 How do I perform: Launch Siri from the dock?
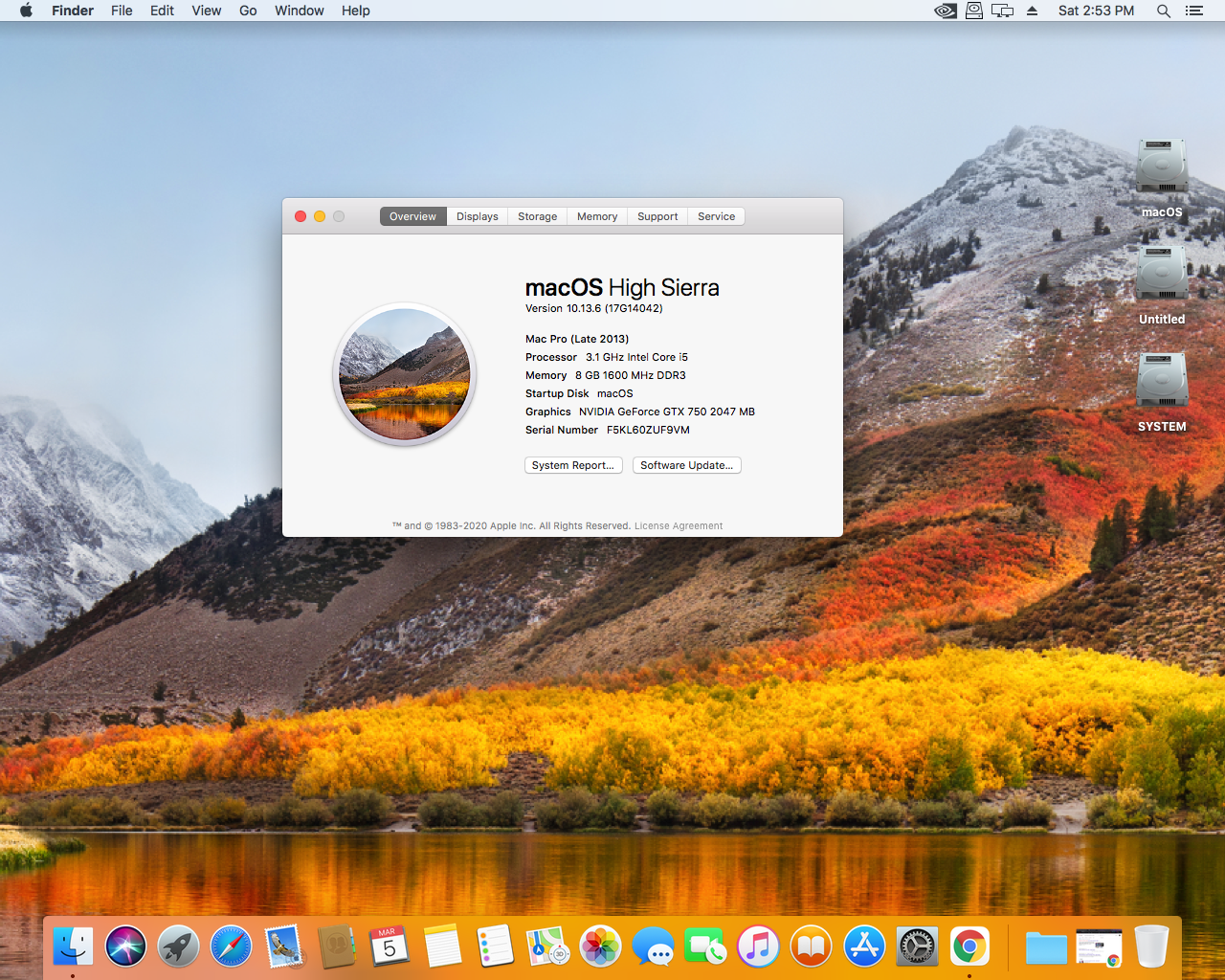coord(125,947)
